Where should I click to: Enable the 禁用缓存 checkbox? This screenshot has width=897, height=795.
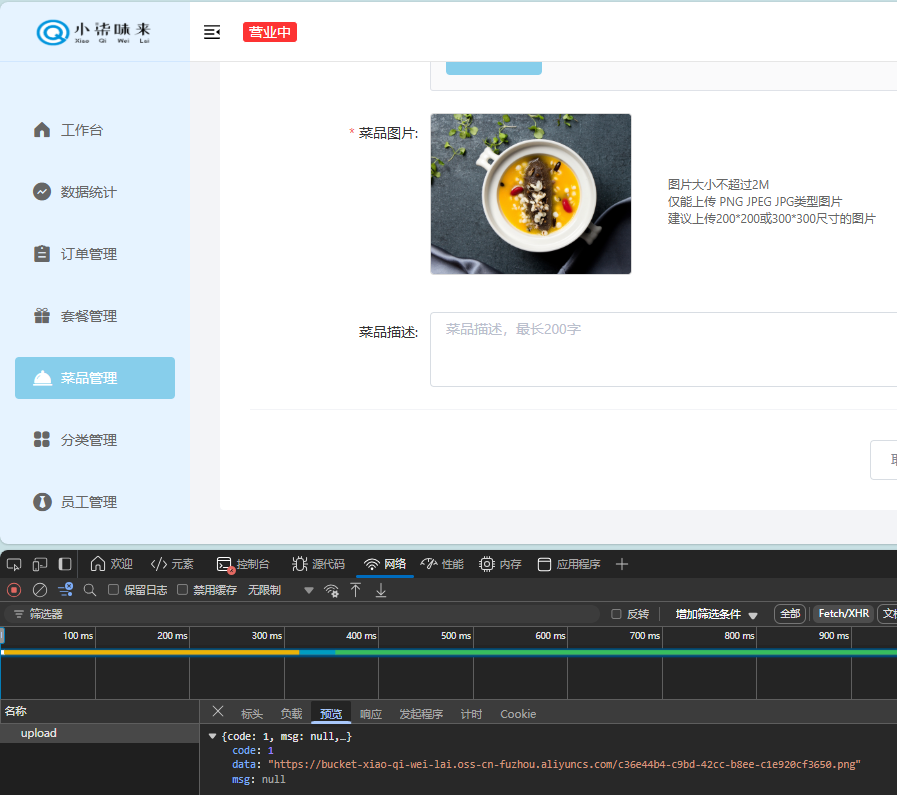[183, 590]
